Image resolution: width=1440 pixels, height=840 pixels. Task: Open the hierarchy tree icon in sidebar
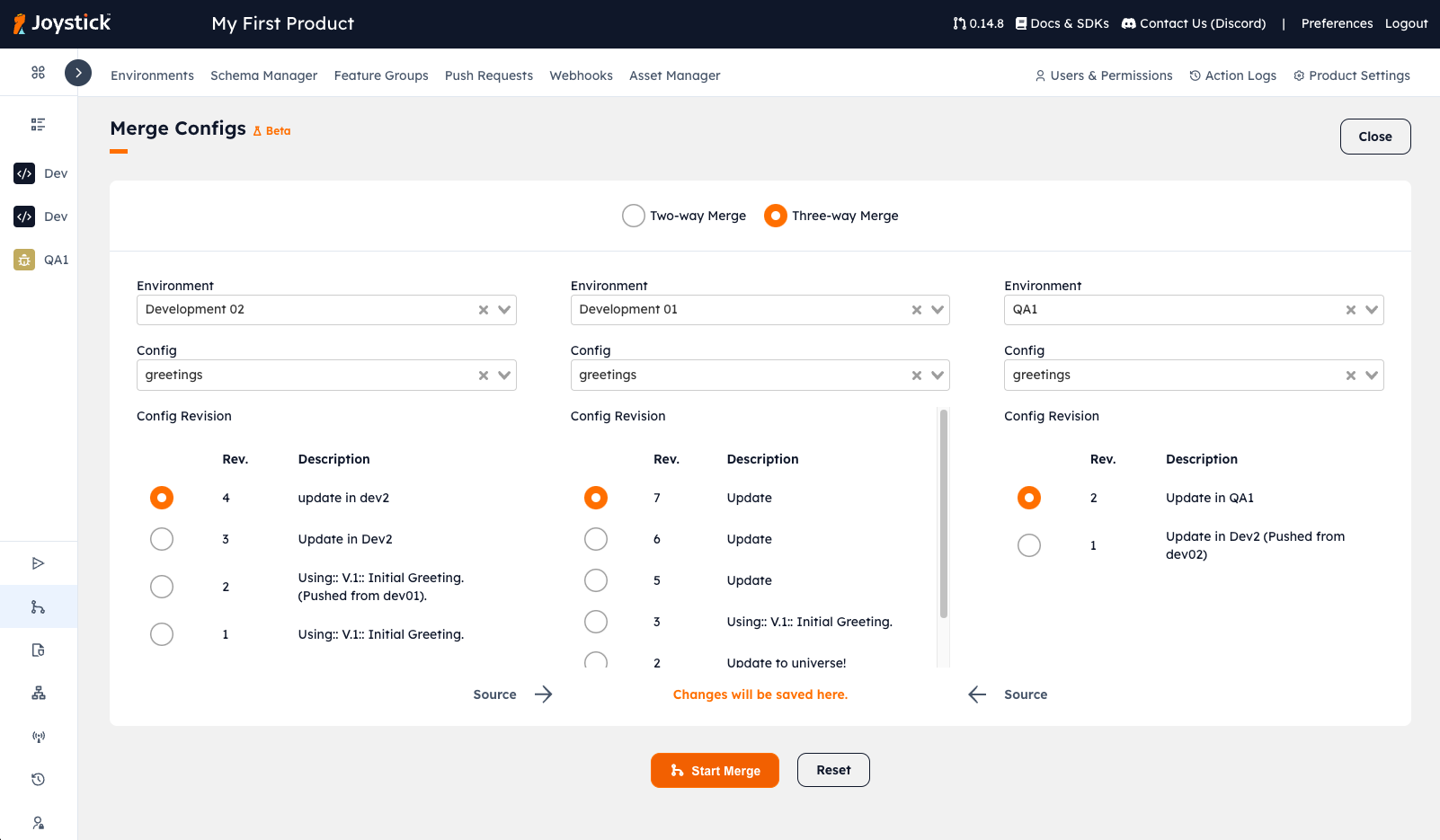pyautogui.click(x=38, y=693)
